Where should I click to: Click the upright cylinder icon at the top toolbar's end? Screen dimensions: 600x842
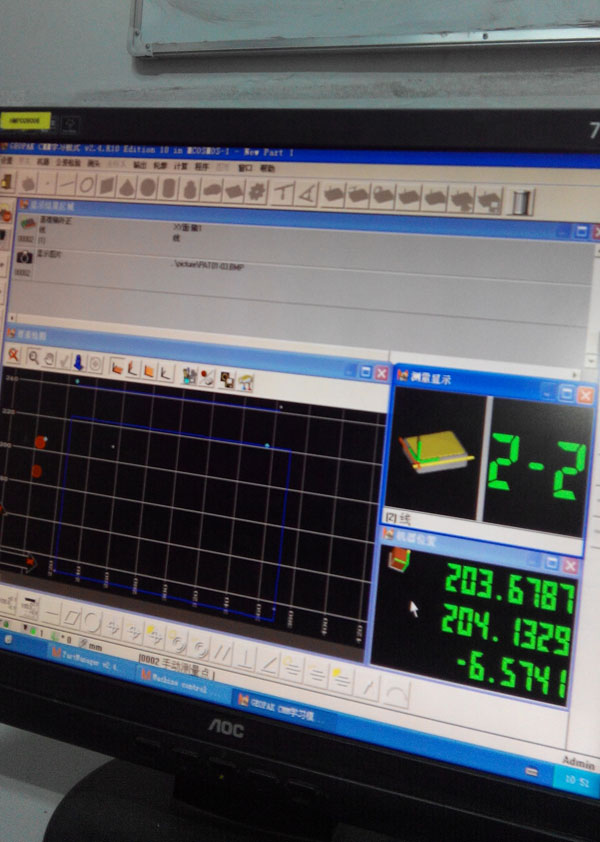521,203
